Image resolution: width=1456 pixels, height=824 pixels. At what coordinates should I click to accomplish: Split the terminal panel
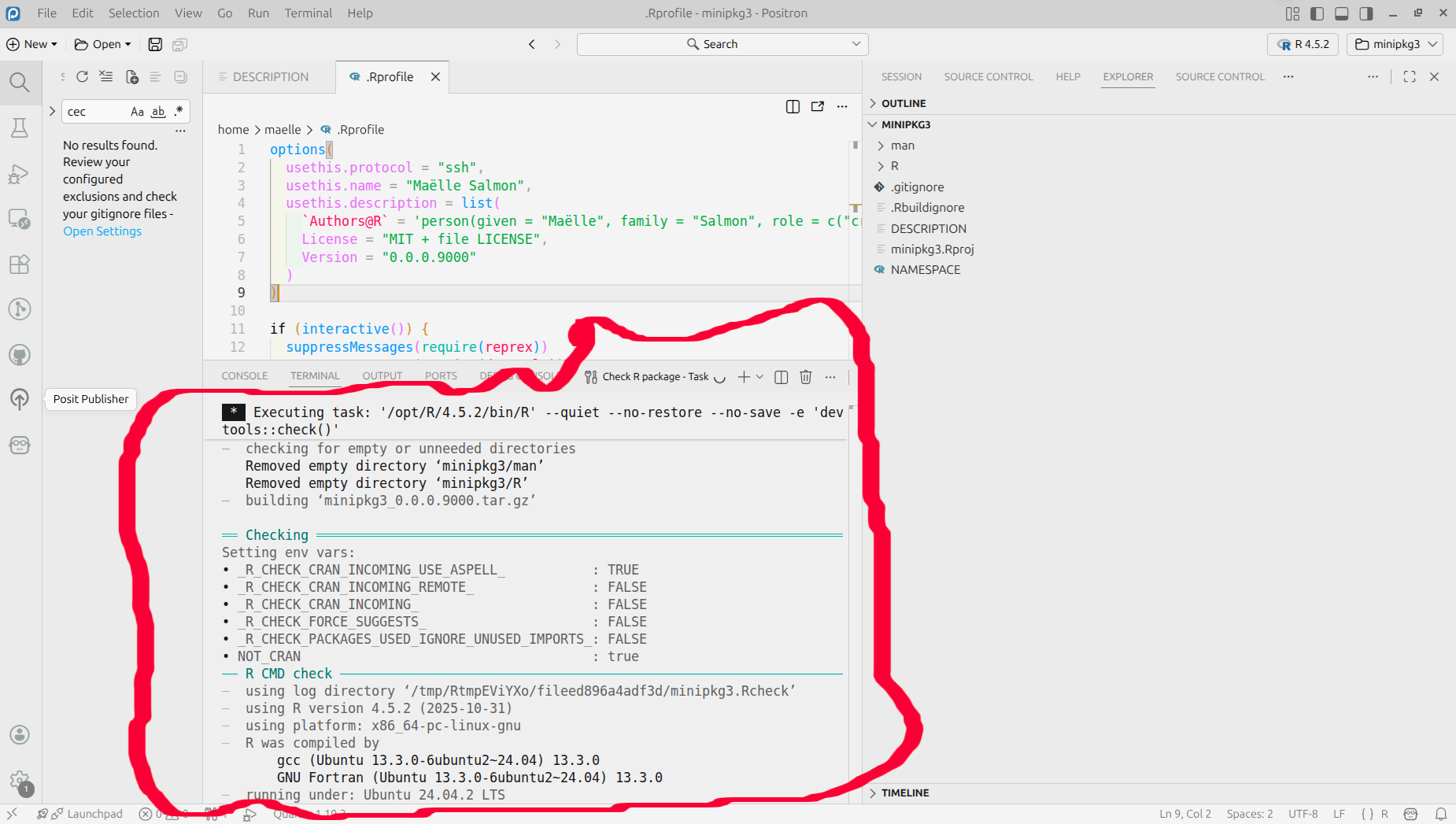pos(781,377)
